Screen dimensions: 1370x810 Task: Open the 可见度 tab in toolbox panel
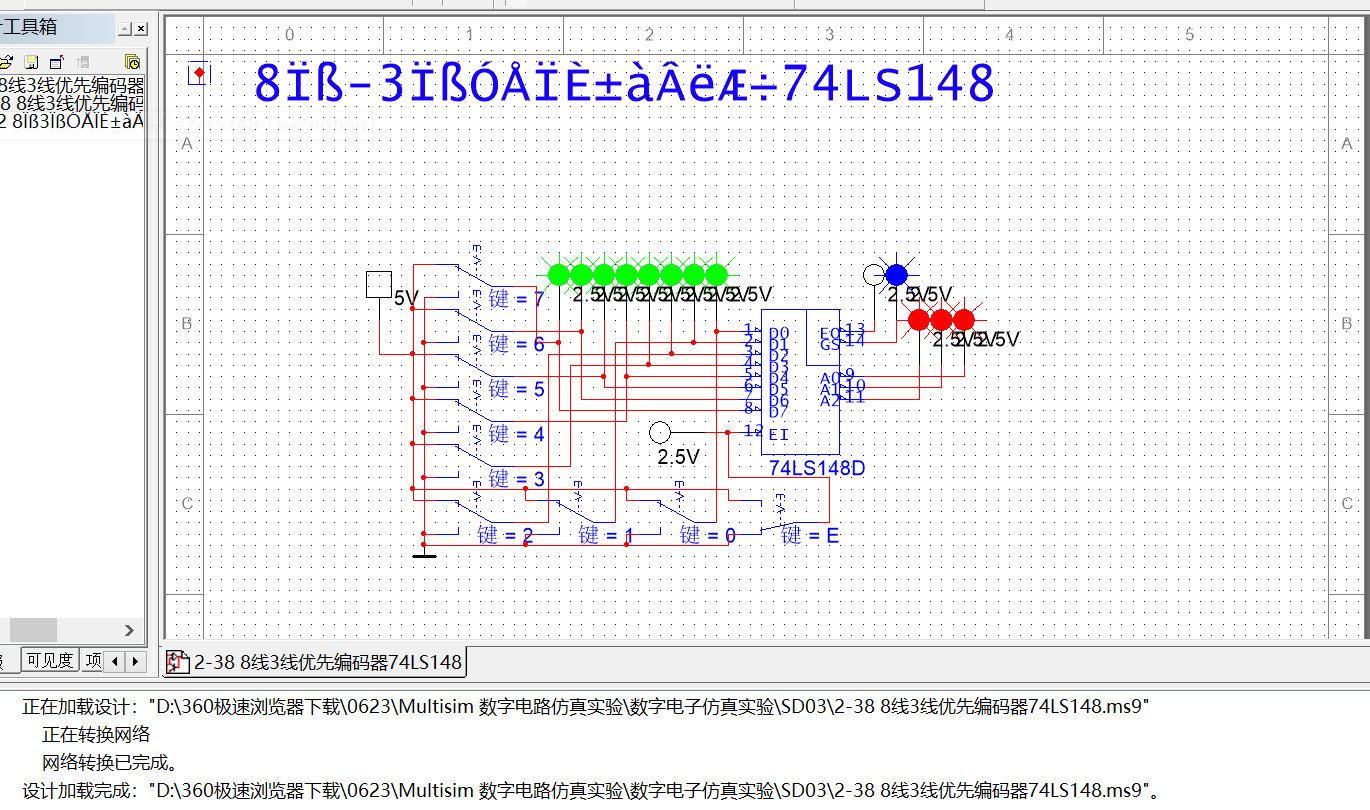(50, 660)
